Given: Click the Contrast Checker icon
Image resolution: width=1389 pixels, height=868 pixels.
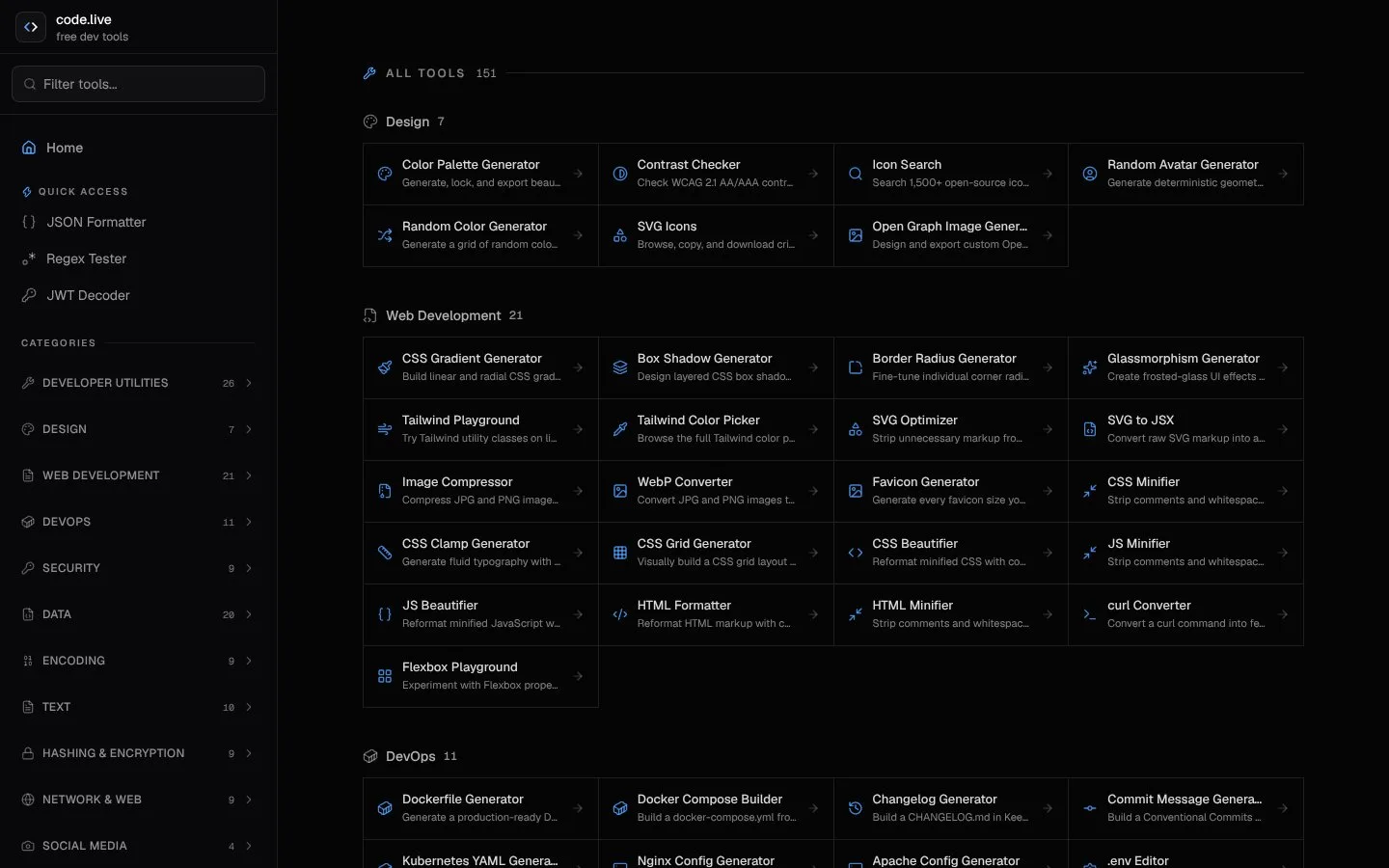Looking at the screenshot, I should (x=620, y=175).
